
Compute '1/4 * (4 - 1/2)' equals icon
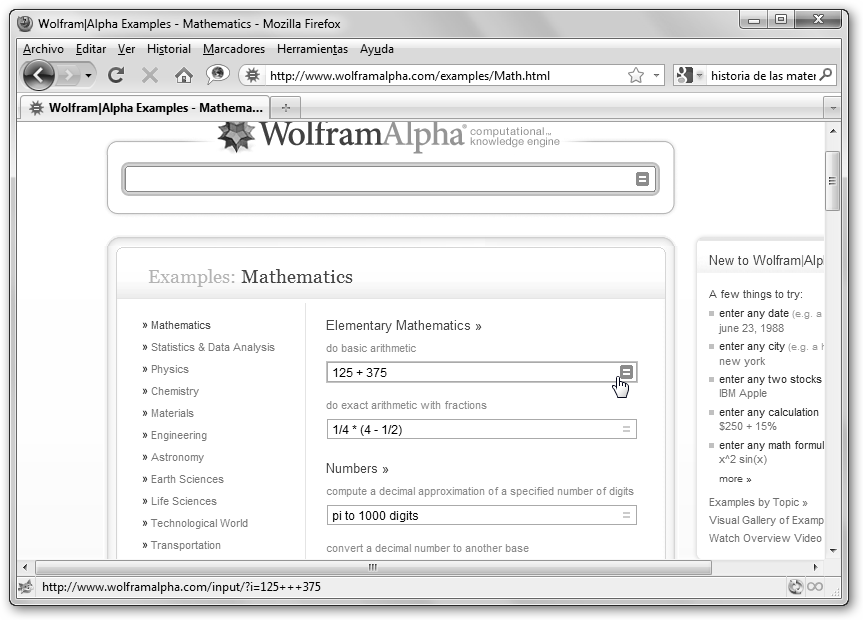point(626,429)
